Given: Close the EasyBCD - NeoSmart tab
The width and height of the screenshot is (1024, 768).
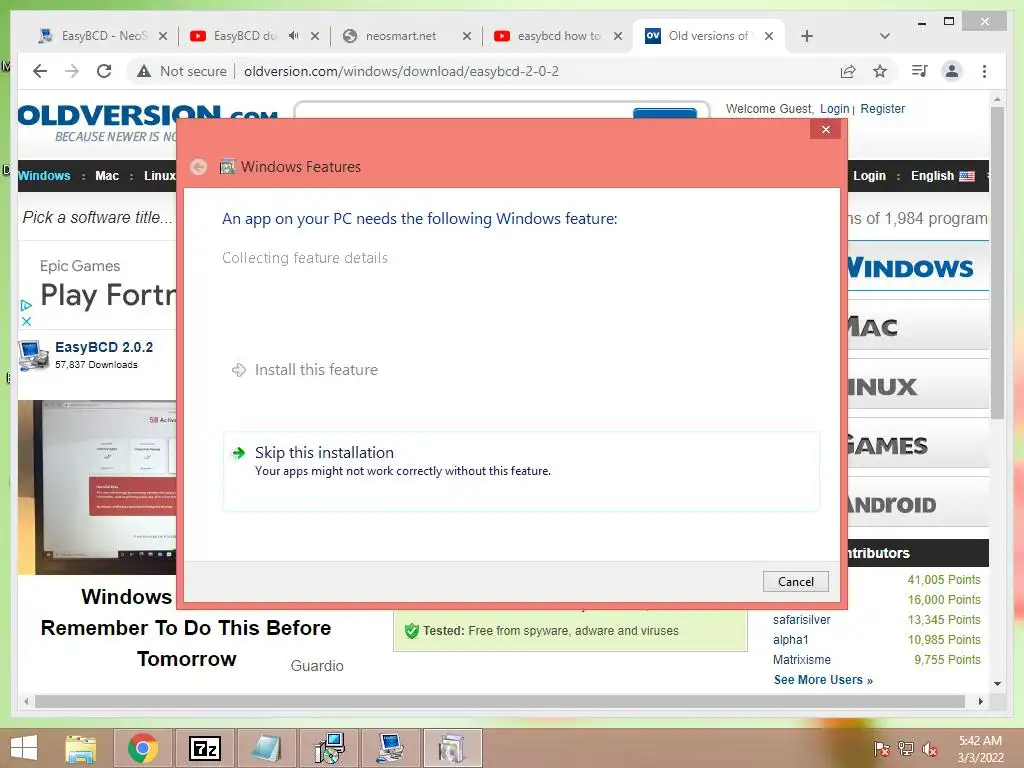Looking at the screenshot, I should (x=163, y=36).
